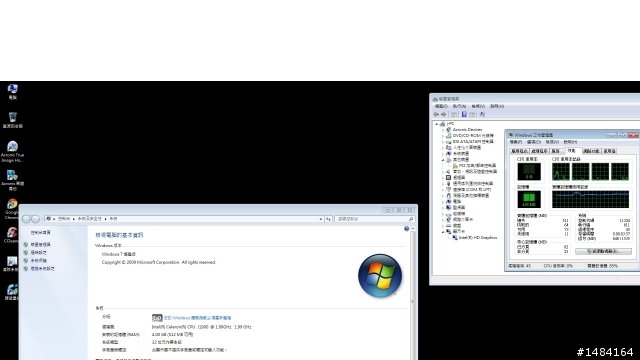Select 滑鼠及其他指標裝置 node in Device Manager
Viewport: 640px width, 360px height.
(471, 196)
